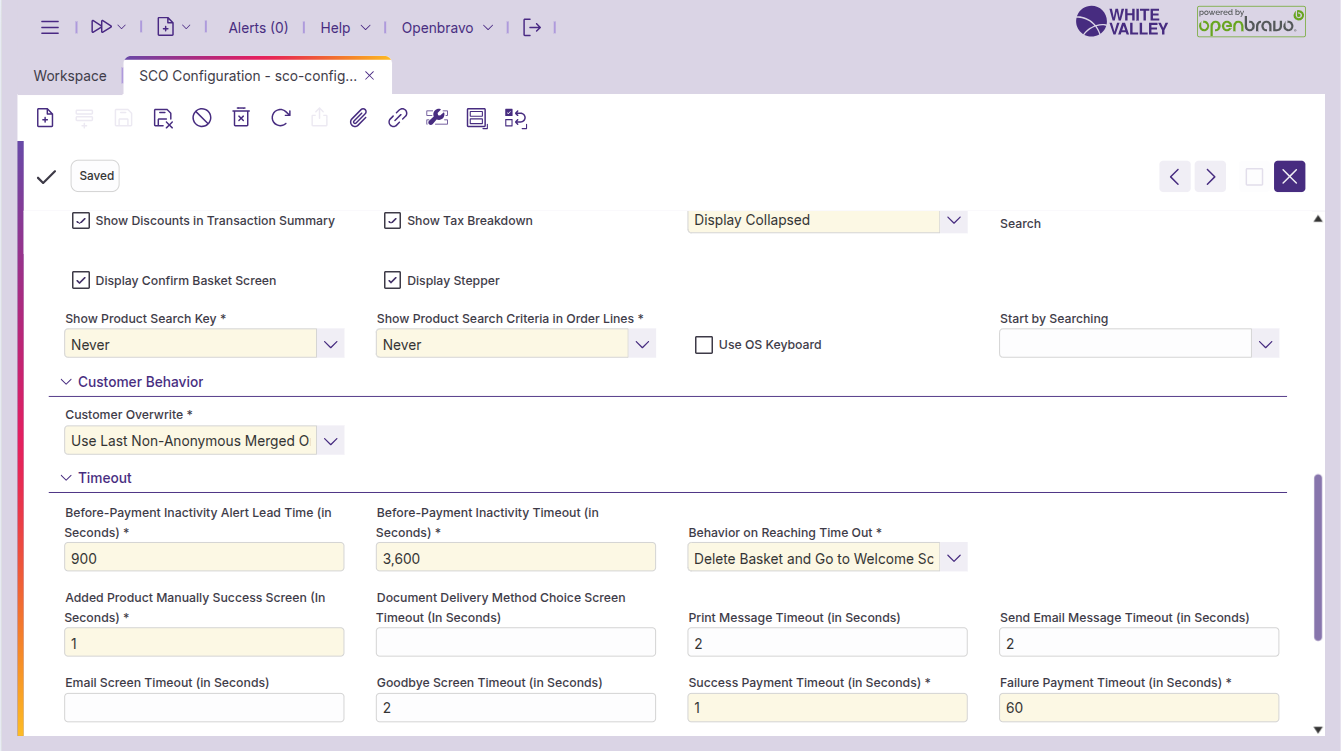Screen dimensions: 1341x751
Task: Disable Display Confirm Basket Screen
Action: point(81,280)
